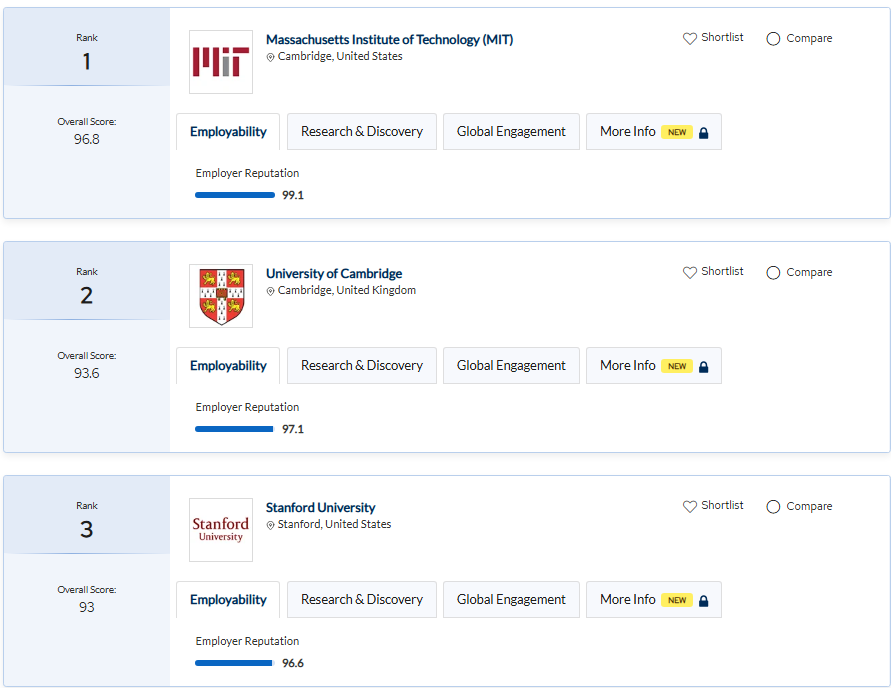Click NEW badge in MIT More Info tab
This screenshot has height=688, width=891.
click(677, 132)
